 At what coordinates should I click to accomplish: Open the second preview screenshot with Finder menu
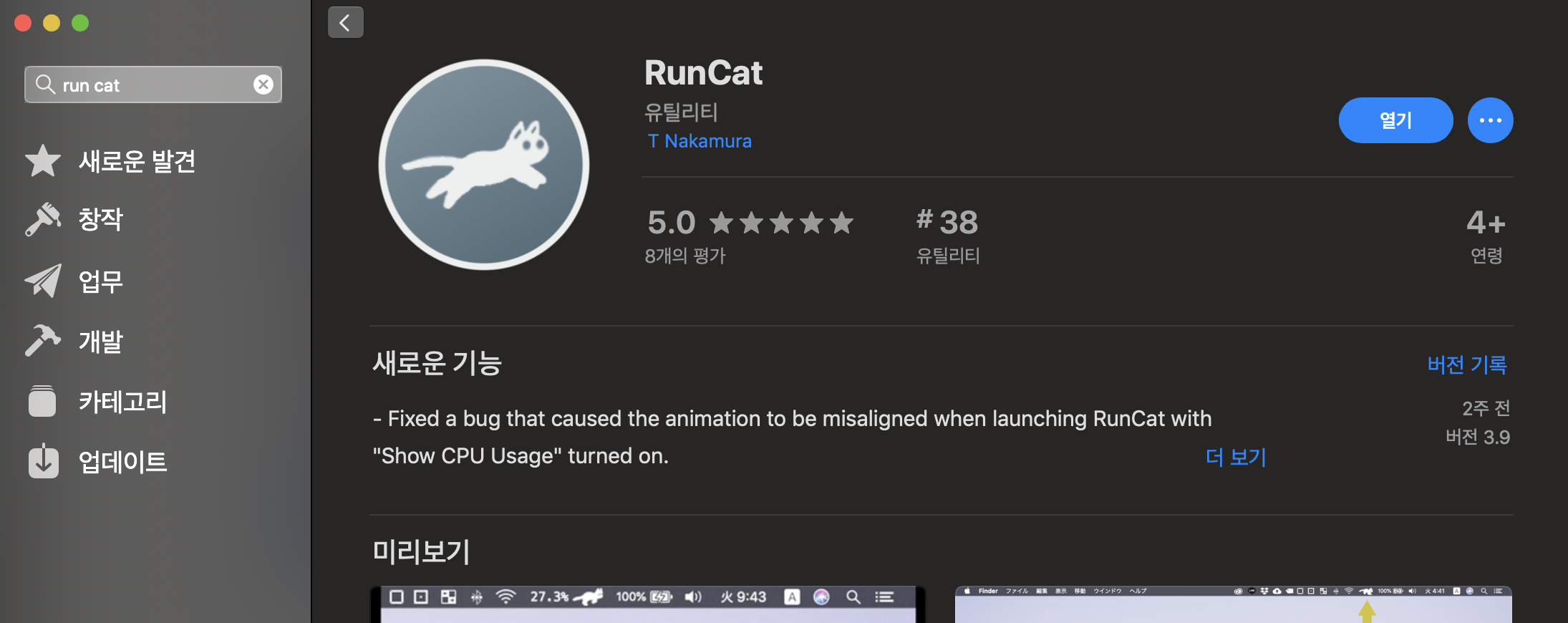tap(1233, 604)
